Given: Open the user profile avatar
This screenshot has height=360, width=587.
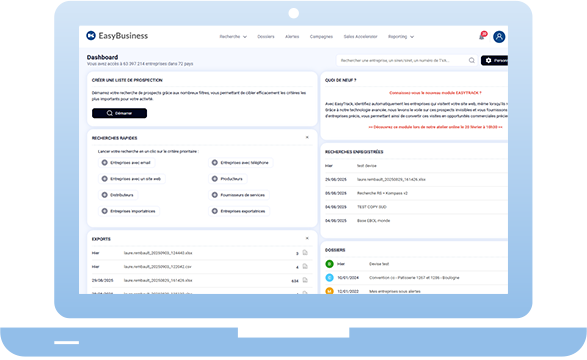Looking at the screenshot, I should click(499, 37).
